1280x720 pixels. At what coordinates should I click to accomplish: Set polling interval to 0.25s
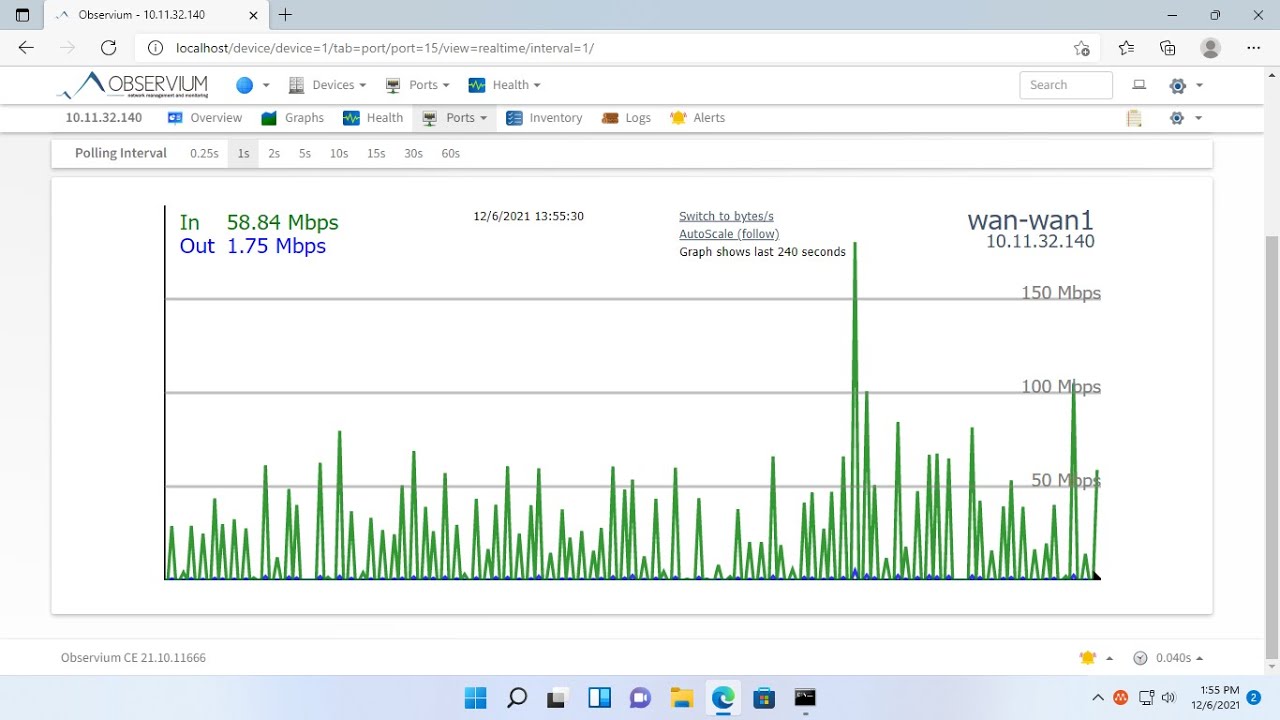pos(204,153)
